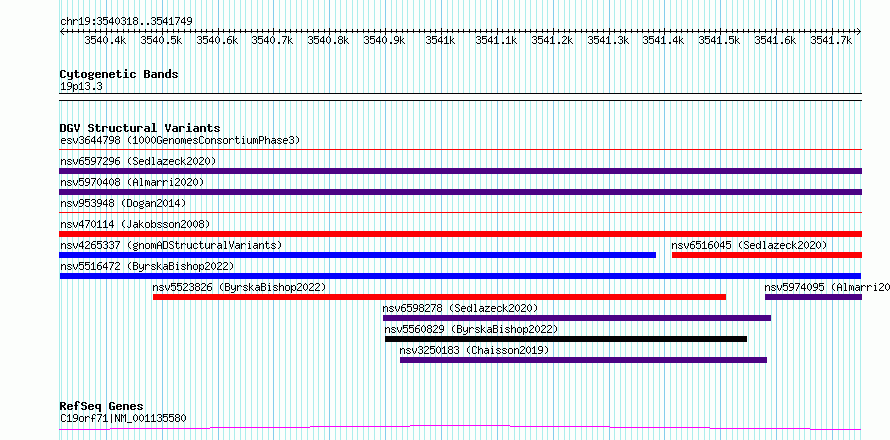Image resolution: width=890 pixels, height=440 pixels.
Task: Open nsv6598278 (Sedlazeck2020) label
Action: click(x=460, y=308)
